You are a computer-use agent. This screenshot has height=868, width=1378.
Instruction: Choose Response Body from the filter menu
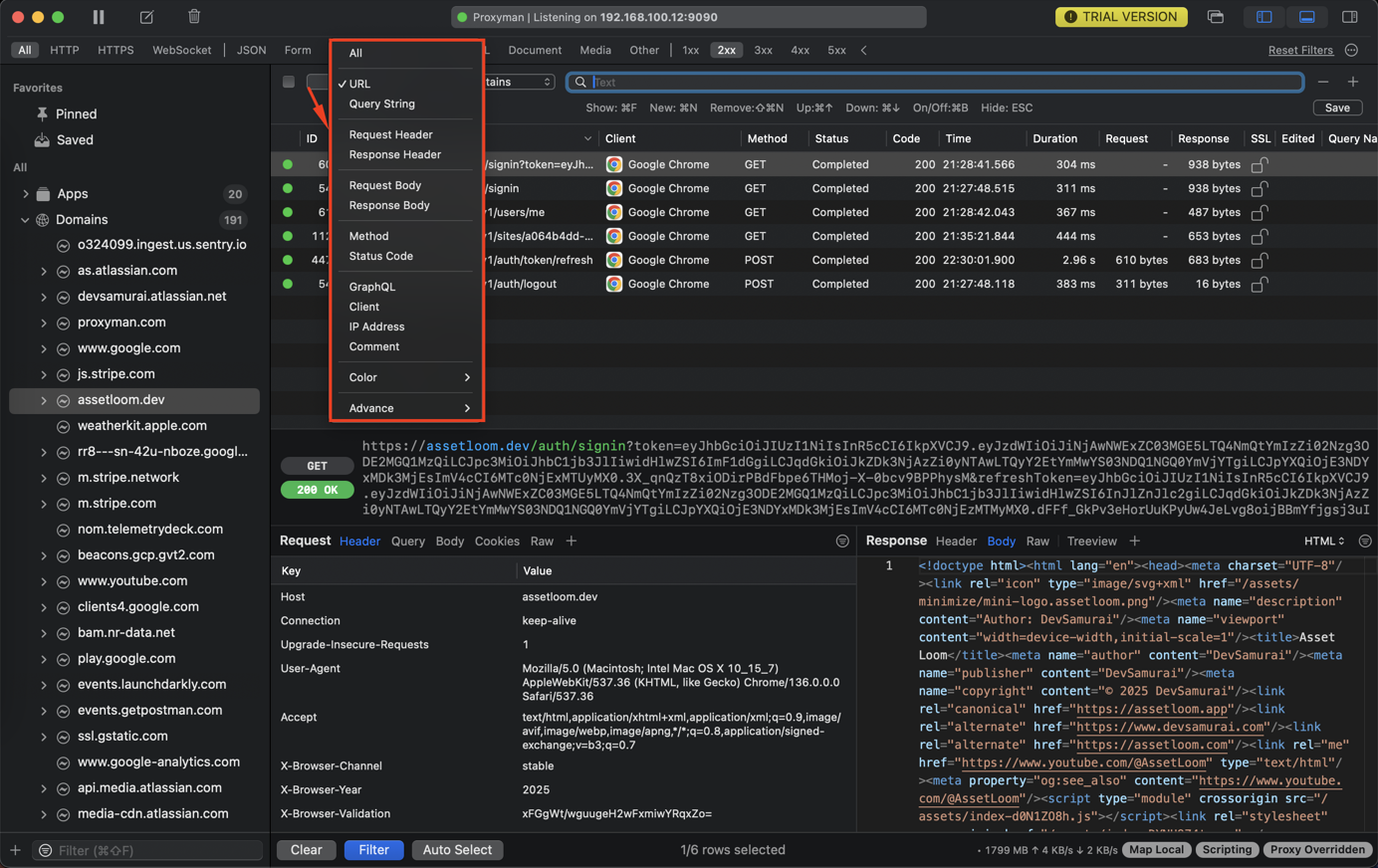pyautogui.click(x=389, y=205)
